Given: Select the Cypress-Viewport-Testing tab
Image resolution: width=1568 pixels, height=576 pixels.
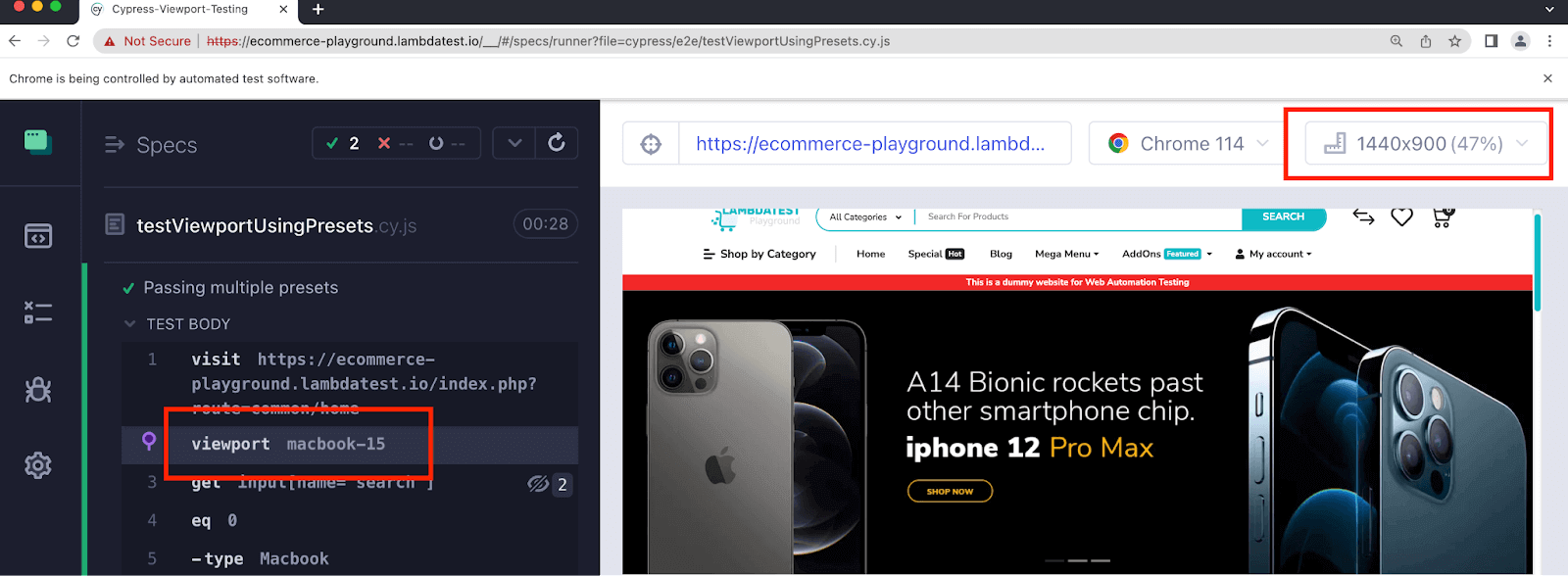Looking at the screenshot, I should pyautogui.click(x=180, y=10).
